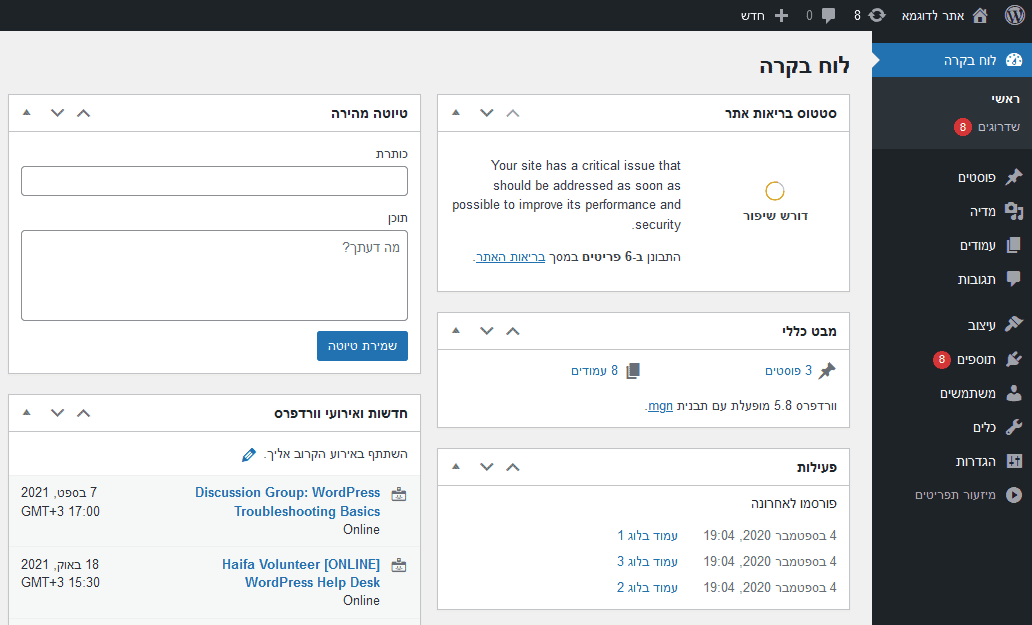
Task: Select ראשי submenu item
Action: tap(1006, 99)
